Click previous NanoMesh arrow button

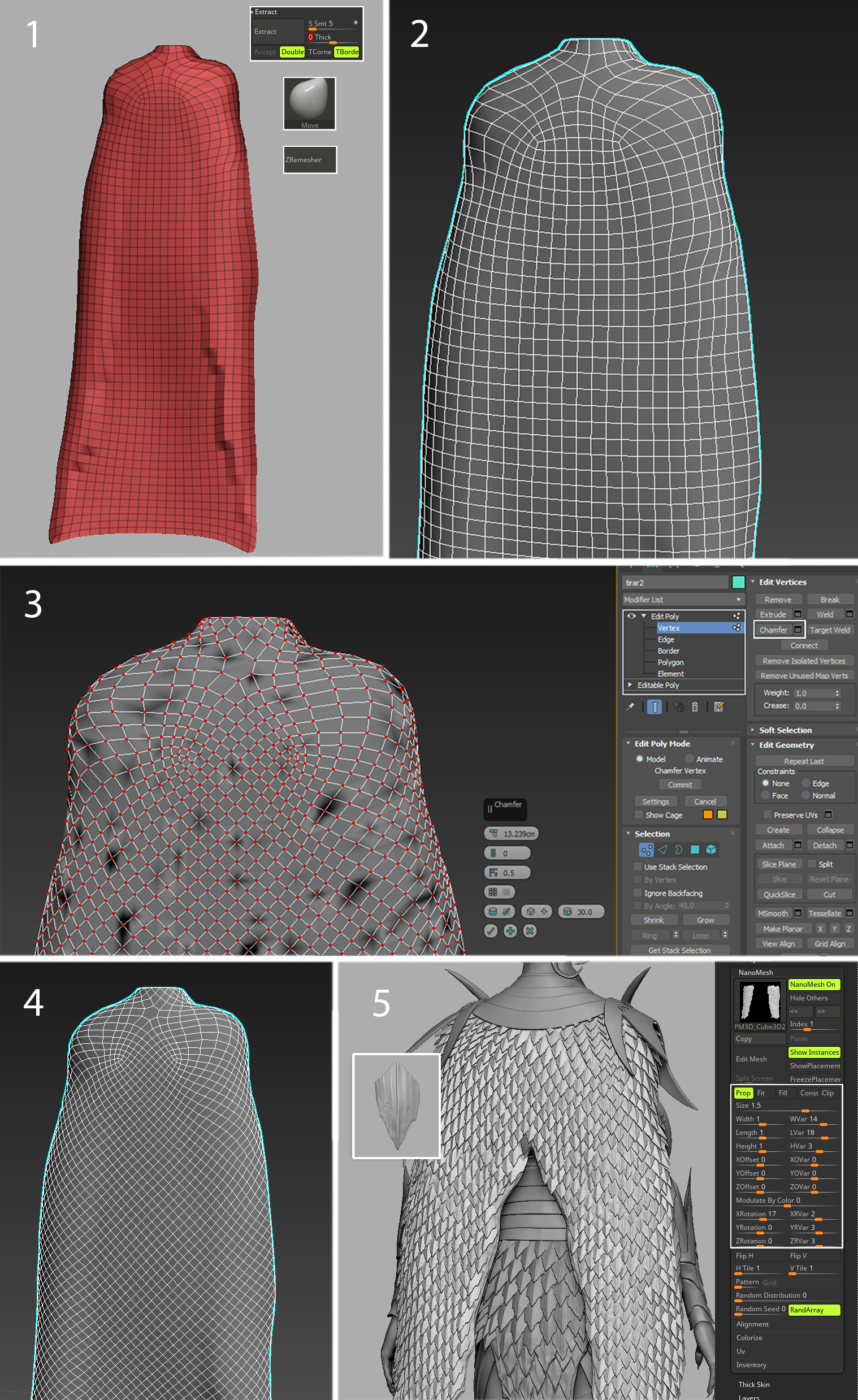pos(800,1011)
